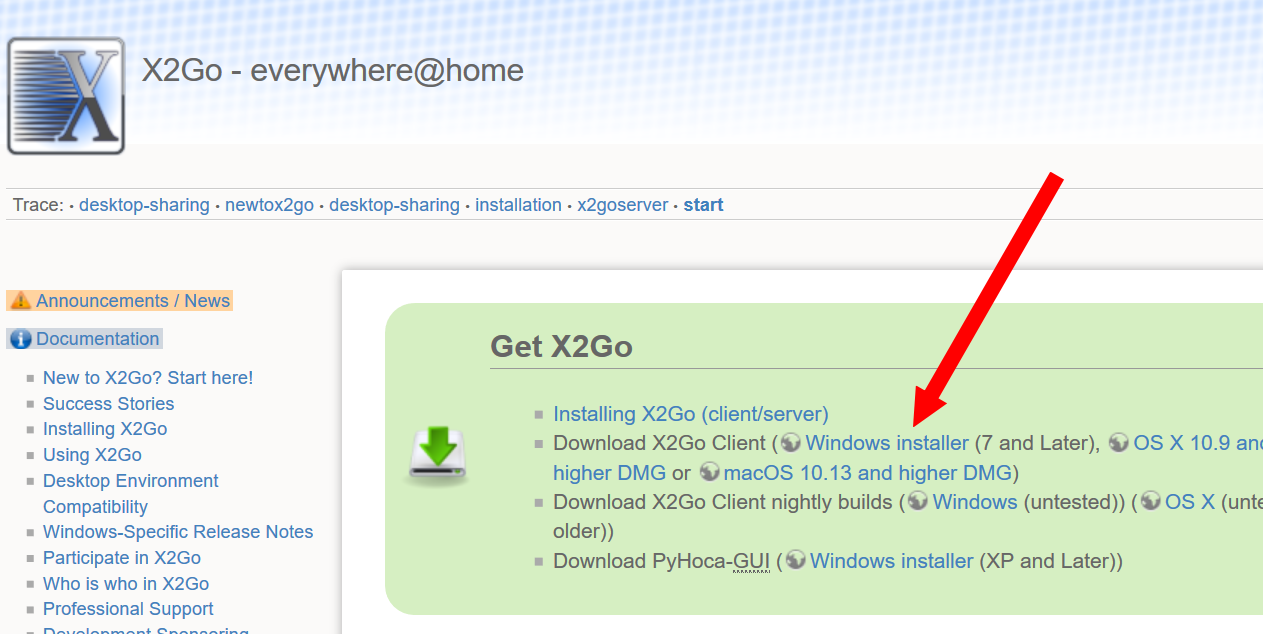
Task: Open the first desktop-sharing trace breadcrumb
Action: pyautogui.click(x=144, y=205)
